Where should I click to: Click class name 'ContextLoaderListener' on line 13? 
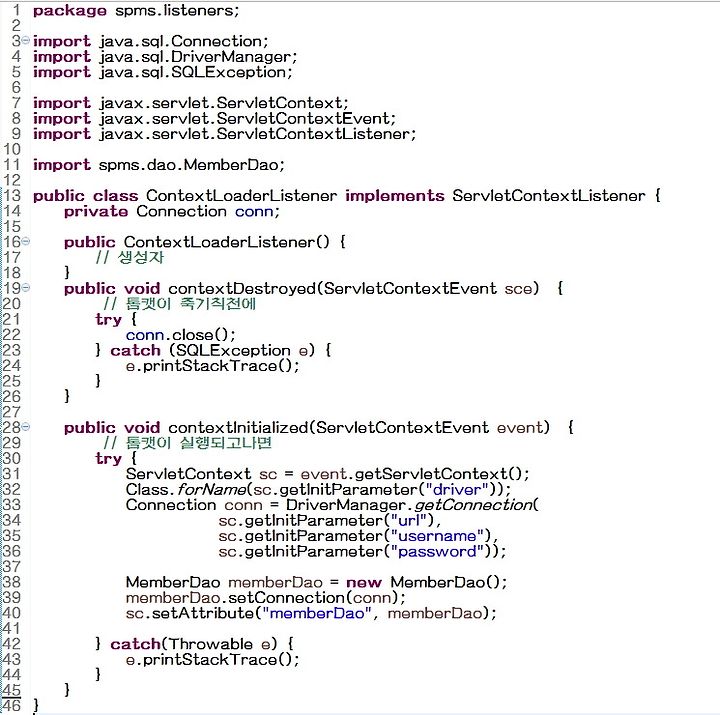(x=242, y=196)
